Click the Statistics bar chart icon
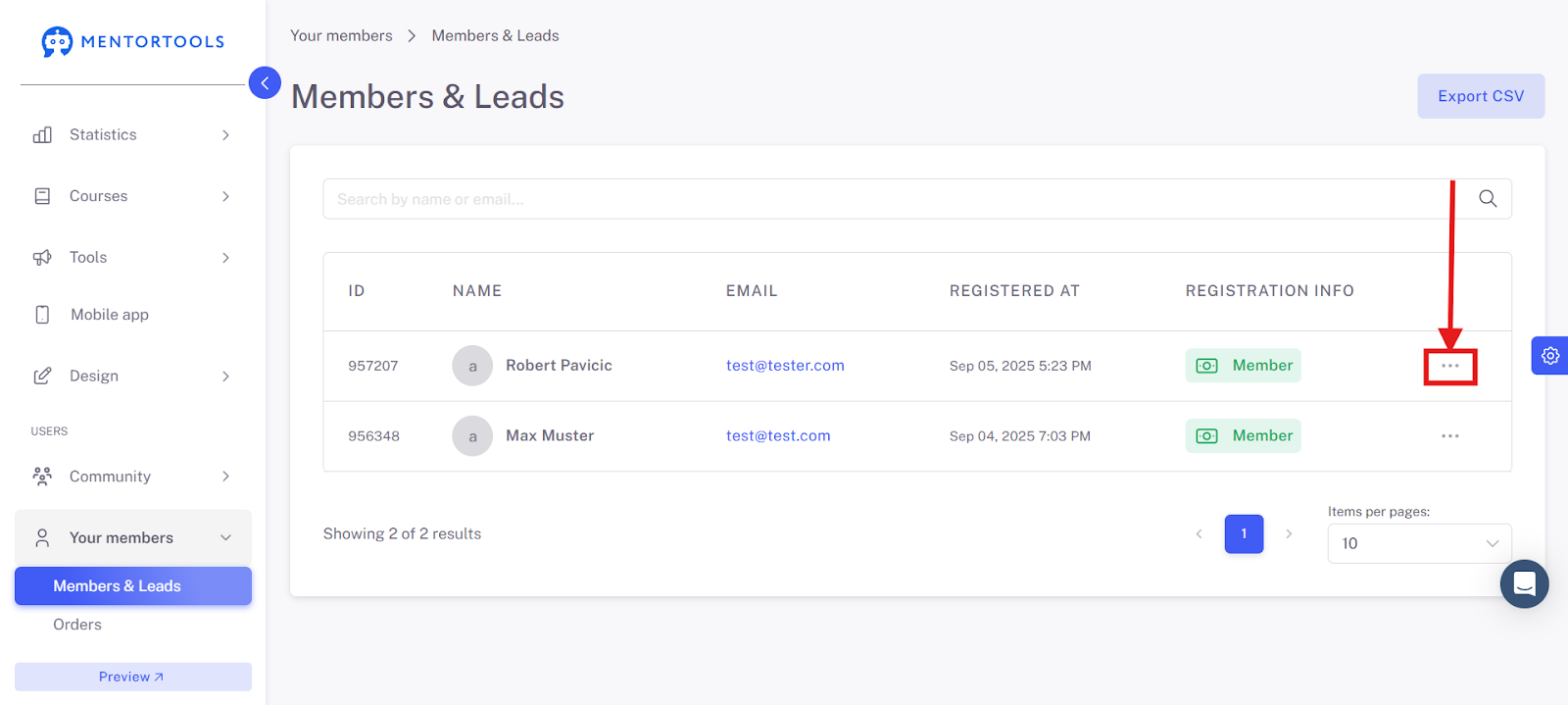 pyautogui.click(x=42, y=135)
